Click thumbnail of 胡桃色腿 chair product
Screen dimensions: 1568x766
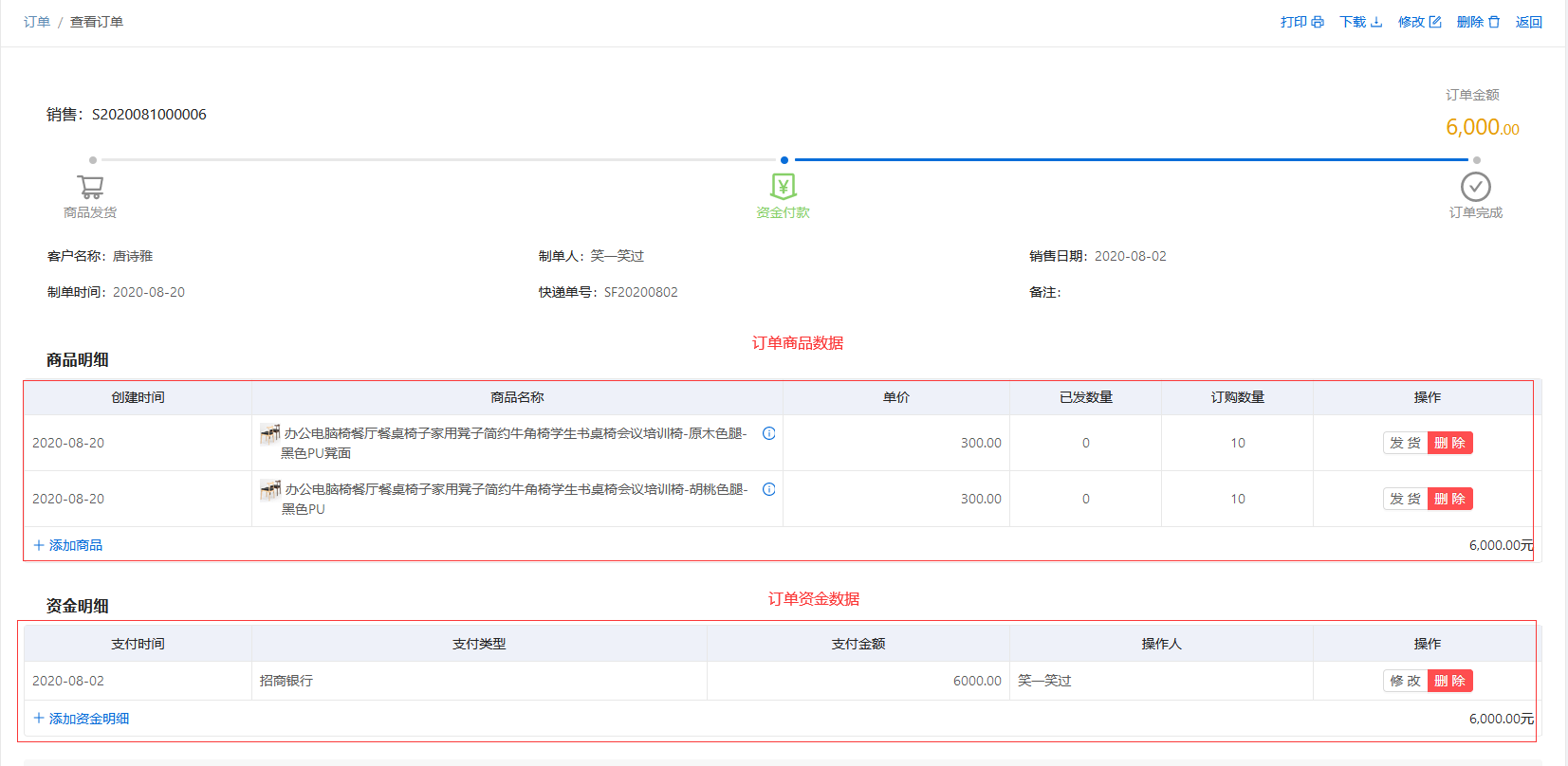coord(270,490)
